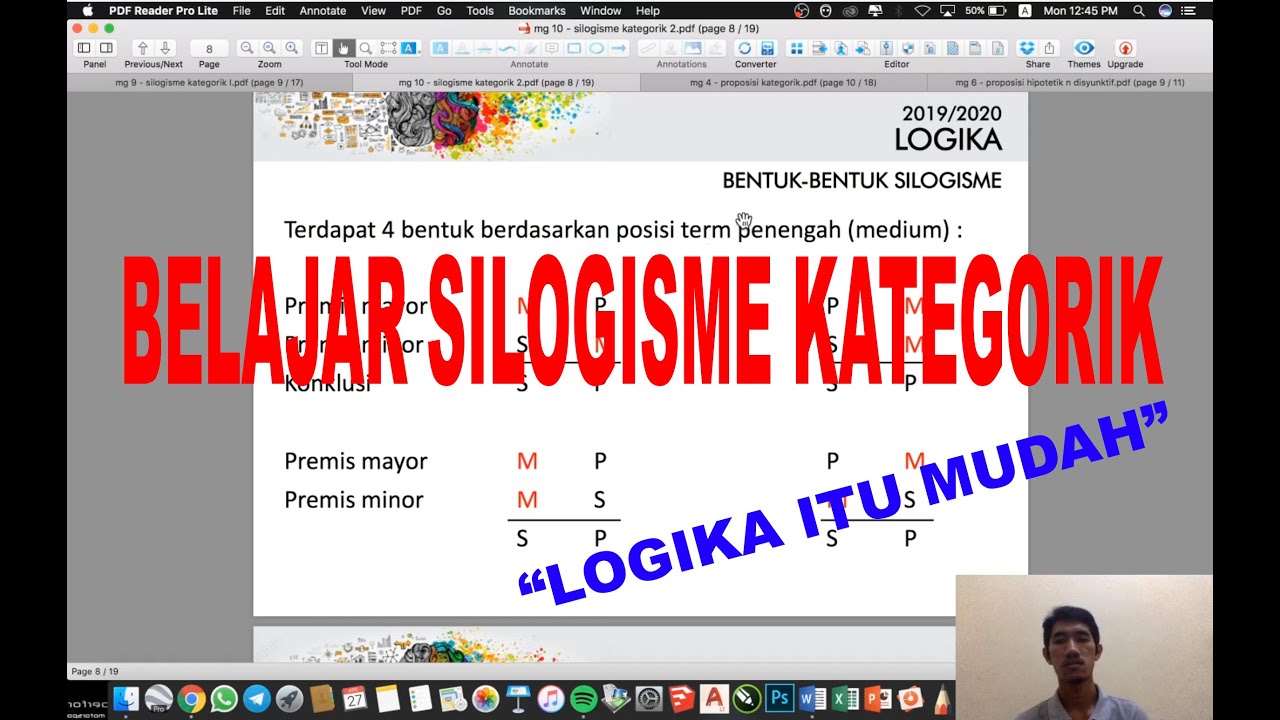The image size is (1280, 720).
Task: Open the Bookmarks menu
Action: click(537, 10)
